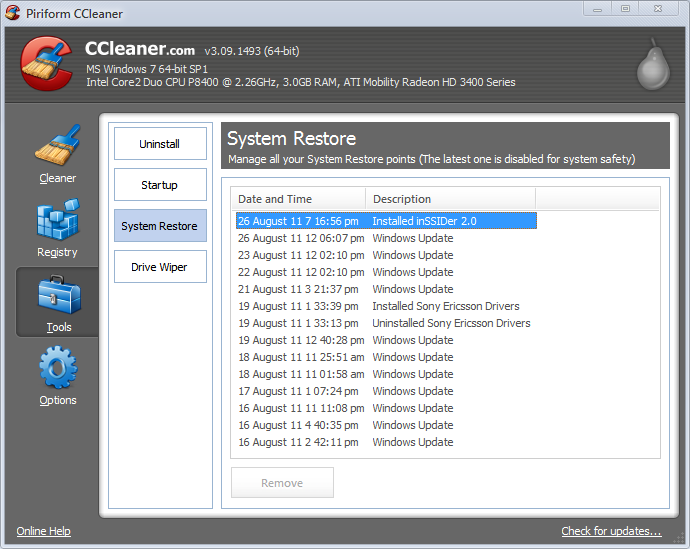
Task: Select 18 August 11 01:58 am restore point
Action: pos(386,374)
